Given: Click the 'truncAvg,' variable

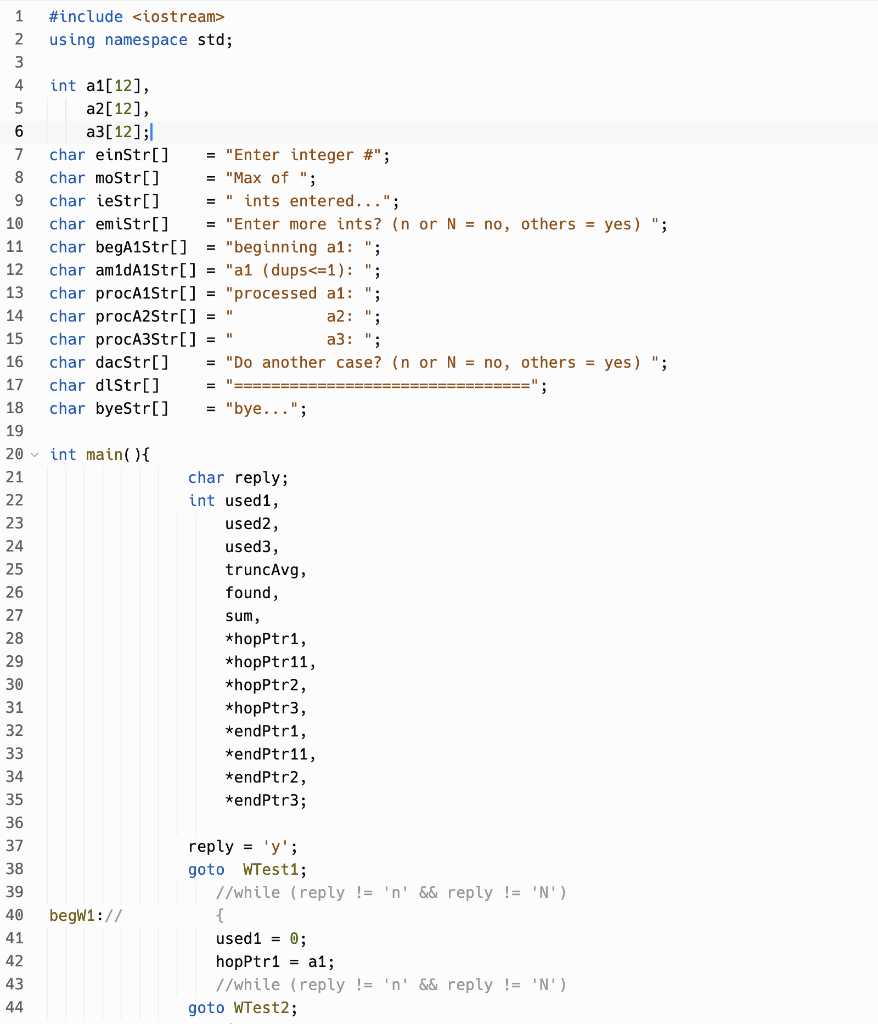Looking at the screenshot, I should [x=265, y=570].
